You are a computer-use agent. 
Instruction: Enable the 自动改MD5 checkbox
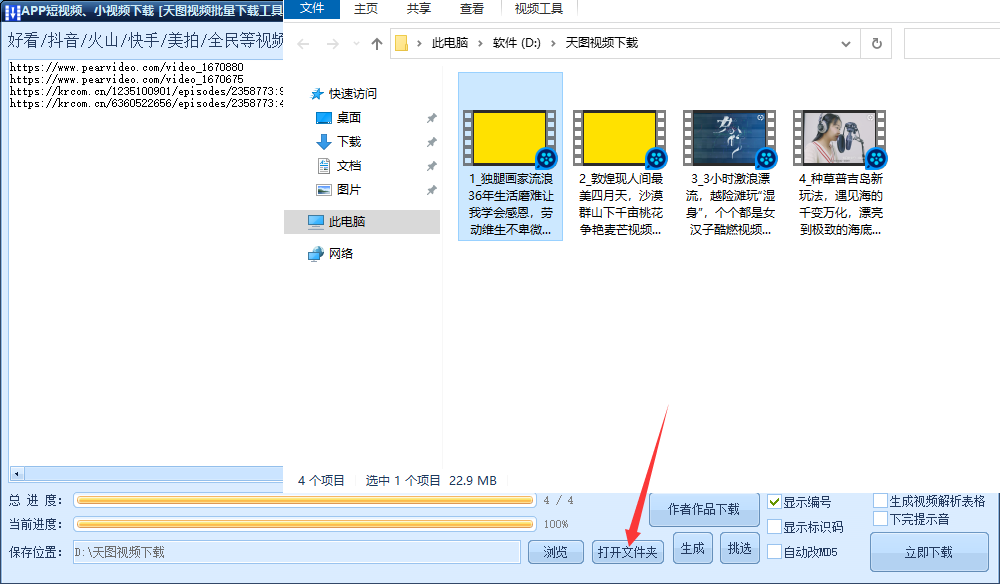coord(774,551)
